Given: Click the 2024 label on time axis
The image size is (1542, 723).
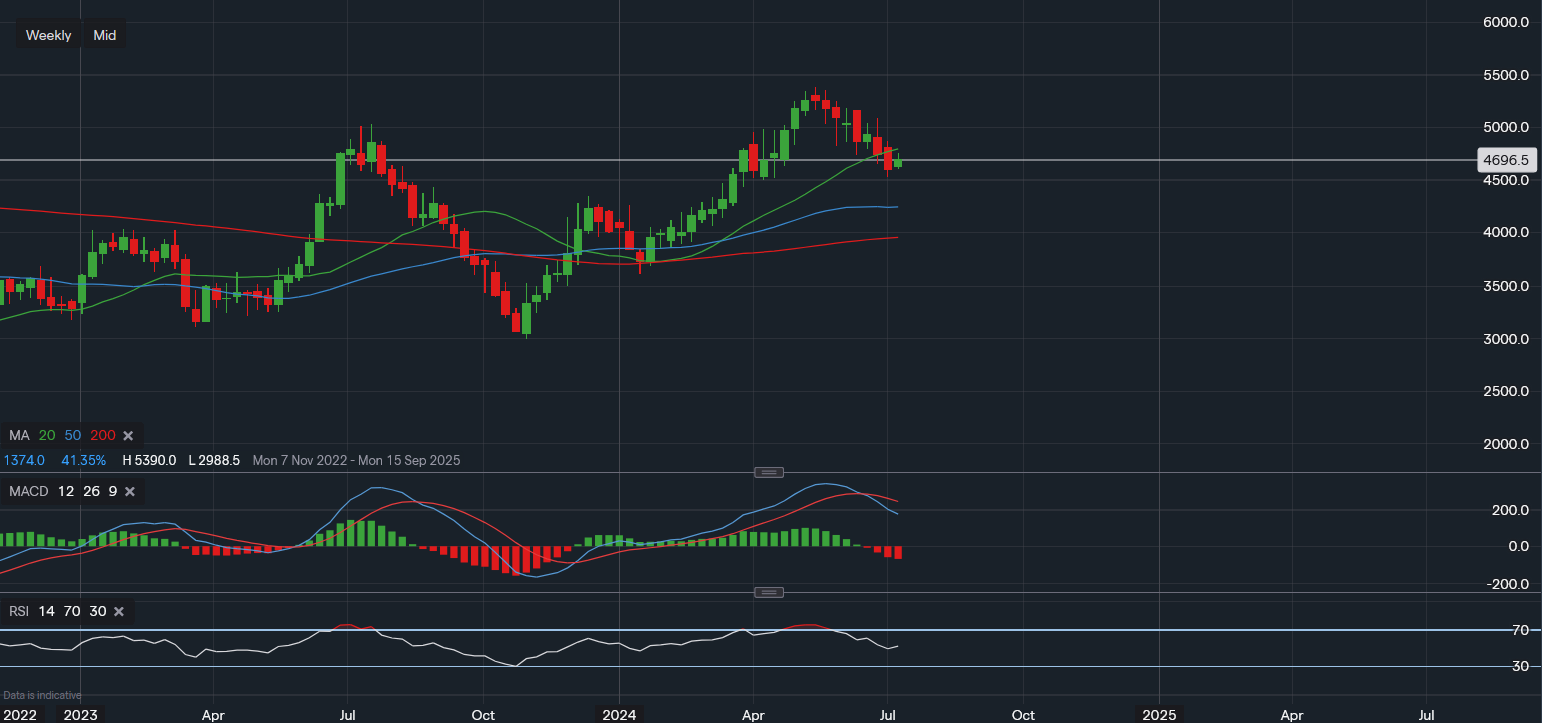Looking at the screenshot, I should coord(619,715).
